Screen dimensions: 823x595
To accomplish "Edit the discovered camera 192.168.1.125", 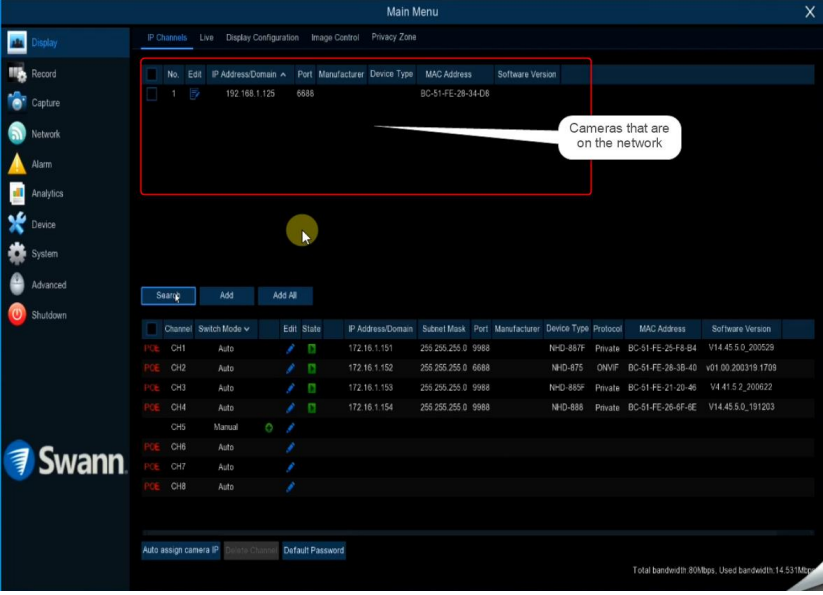I will [x=195, y=94].
